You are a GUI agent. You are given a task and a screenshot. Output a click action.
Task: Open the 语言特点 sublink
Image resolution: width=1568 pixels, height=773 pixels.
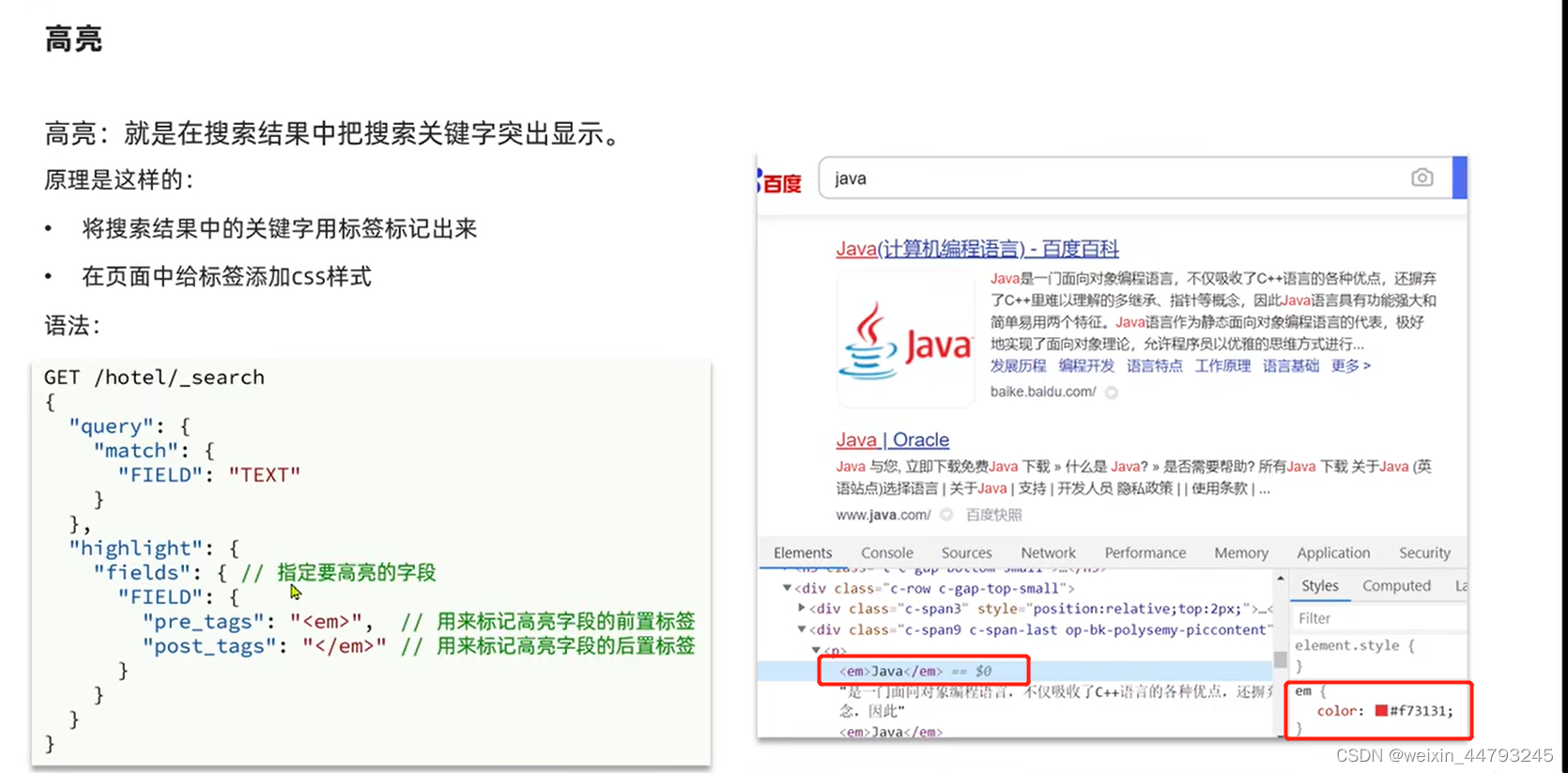(x=1155, y=366)
